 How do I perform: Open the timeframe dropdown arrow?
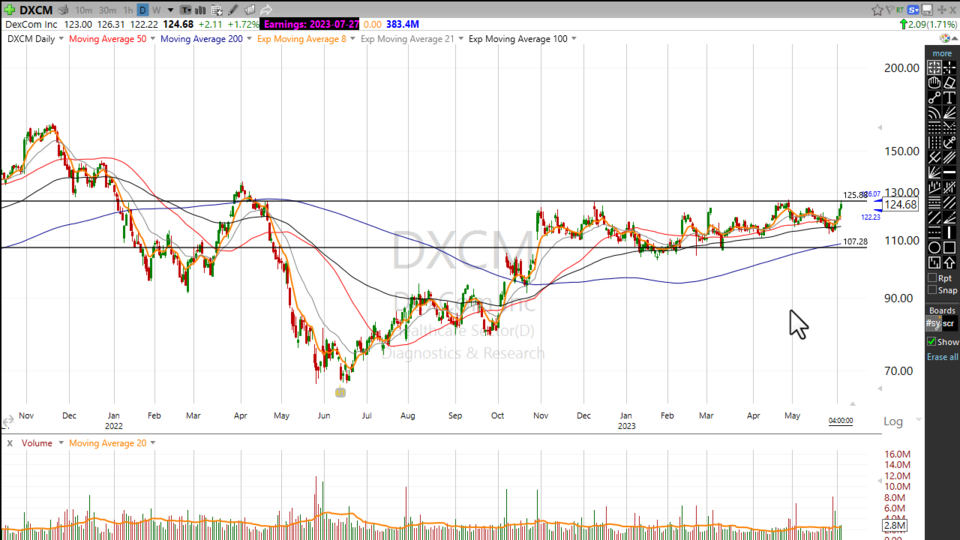point(171,10)
